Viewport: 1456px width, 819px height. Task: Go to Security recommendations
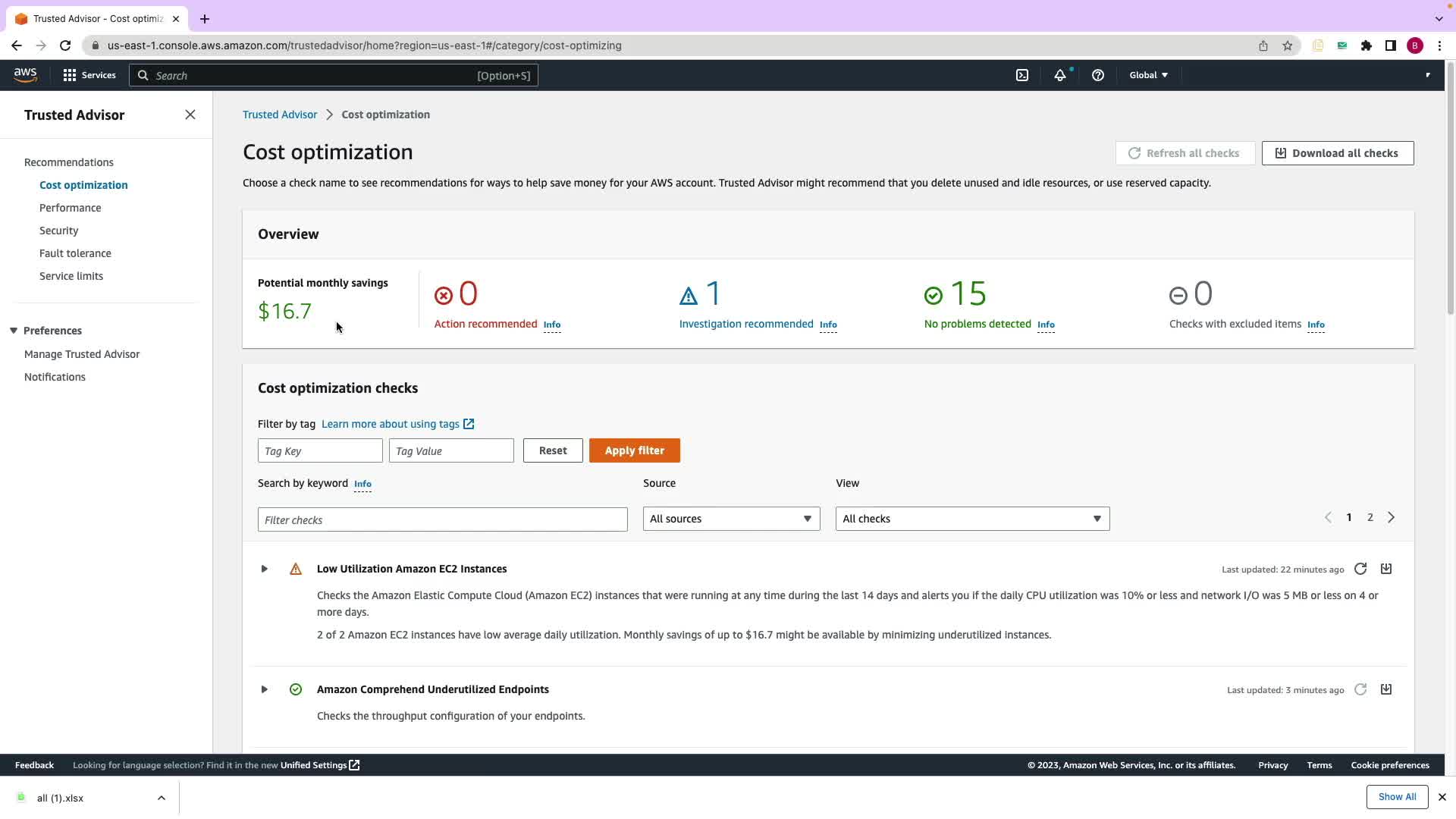point(58,231)
